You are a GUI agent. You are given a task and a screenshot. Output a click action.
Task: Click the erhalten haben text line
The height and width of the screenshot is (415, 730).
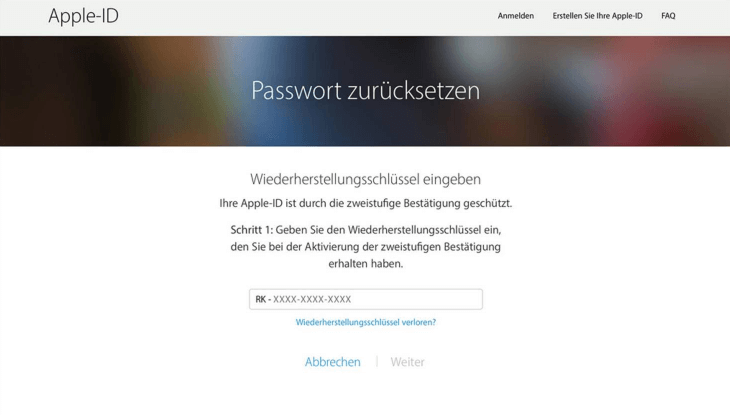point(365,264)
